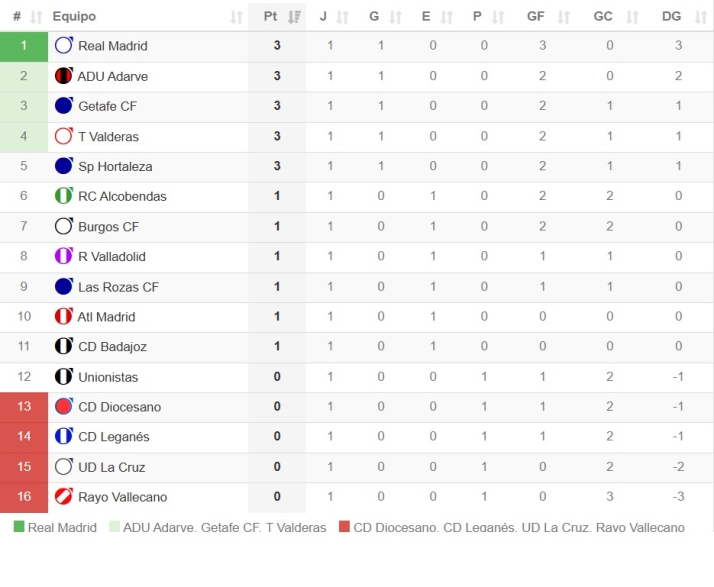Open the Getafe CF team name

click(x=107, y=106)
